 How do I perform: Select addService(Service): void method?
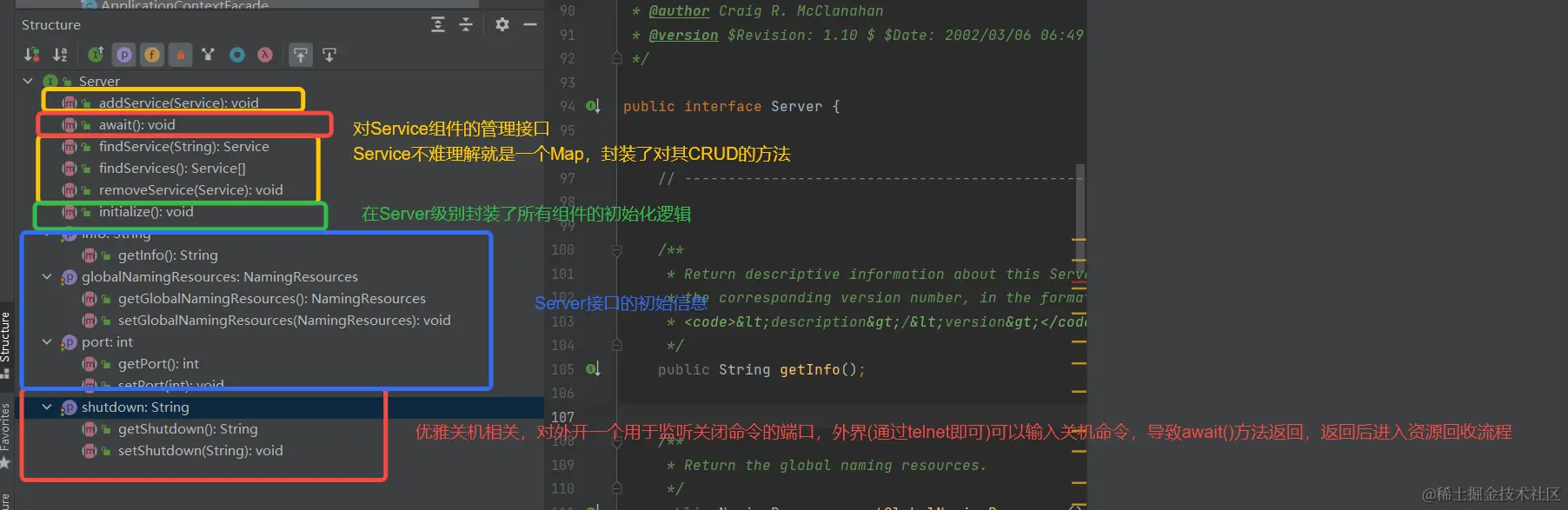178,103
